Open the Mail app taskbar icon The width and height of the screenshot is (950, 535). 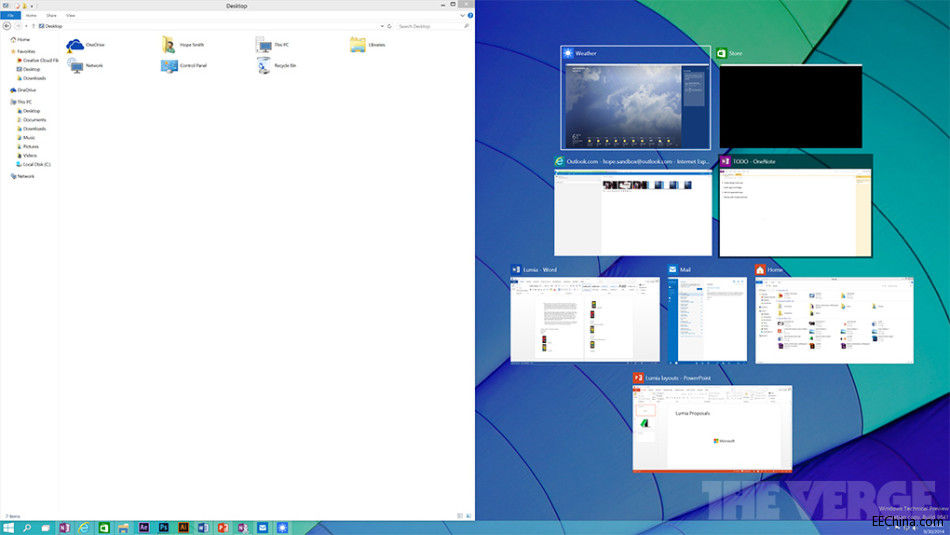(262, 528)
